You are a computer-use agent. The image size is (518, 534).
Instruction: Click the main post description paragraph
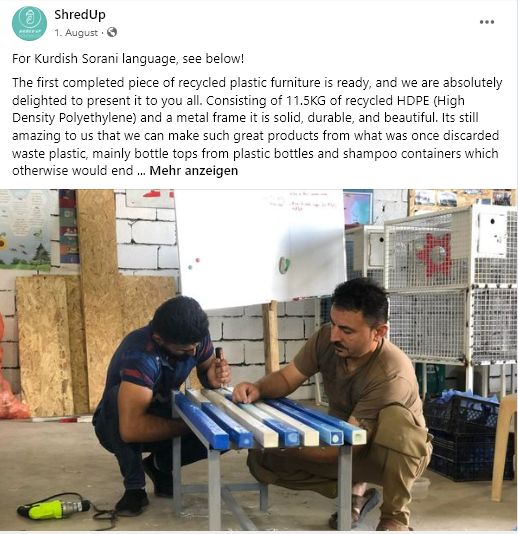tap(257, 127)
